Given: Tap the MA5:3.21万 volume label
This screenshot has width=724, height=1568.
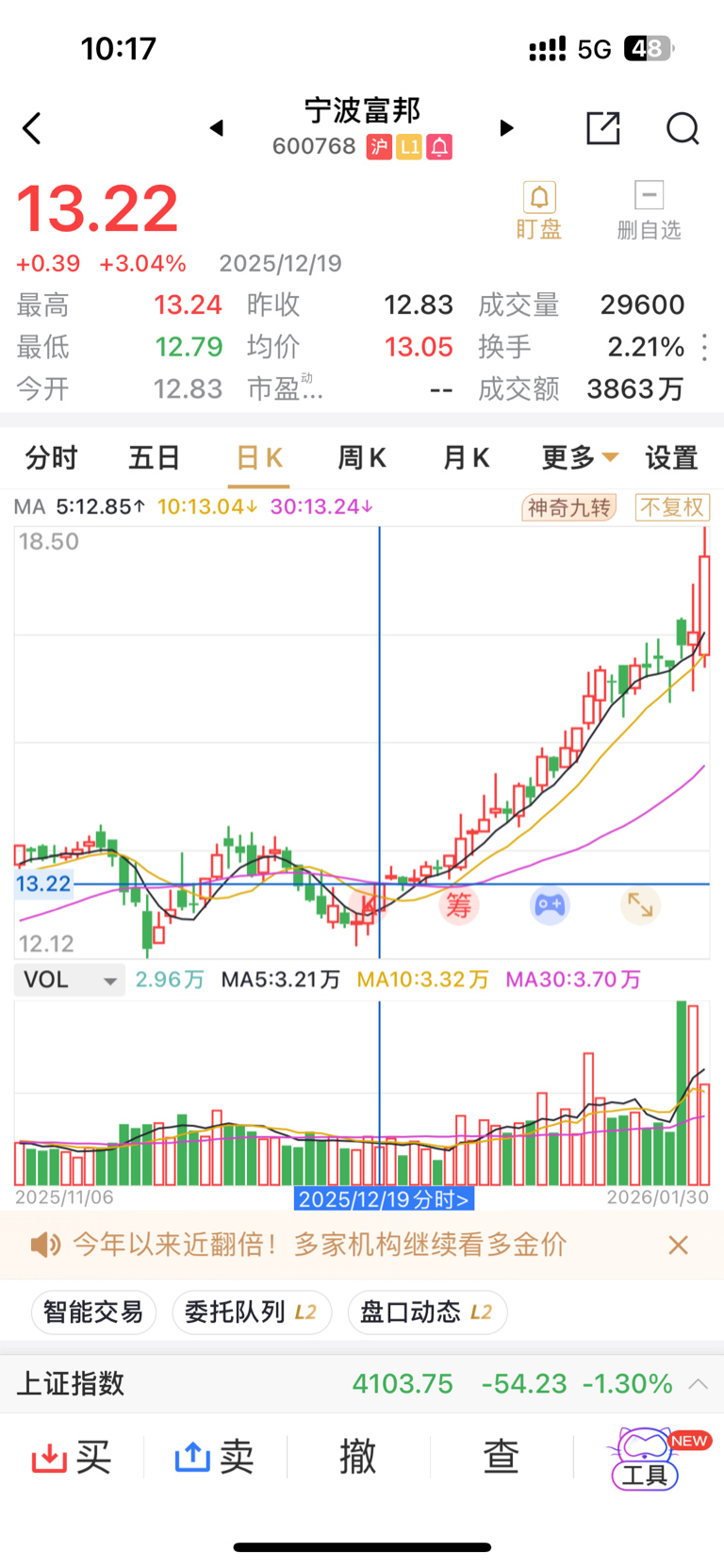Looking at the screenshot, I should 280,981.
